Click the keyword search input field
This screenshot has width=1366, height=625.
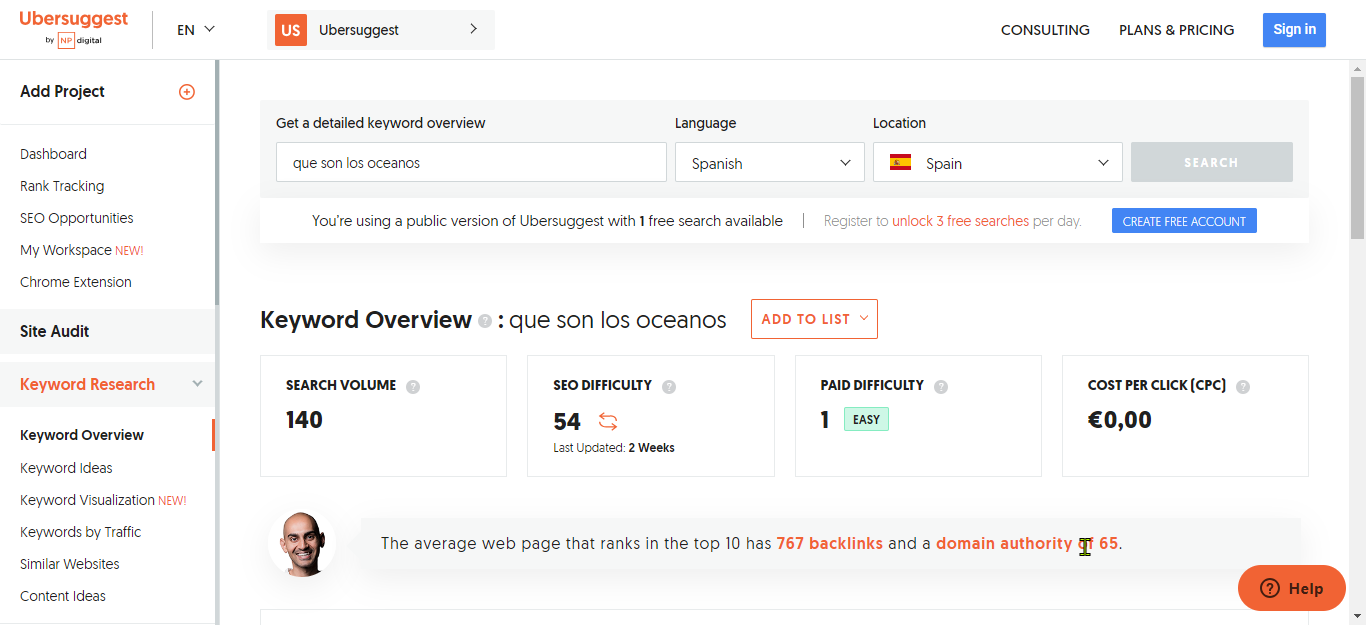point(471,162)
